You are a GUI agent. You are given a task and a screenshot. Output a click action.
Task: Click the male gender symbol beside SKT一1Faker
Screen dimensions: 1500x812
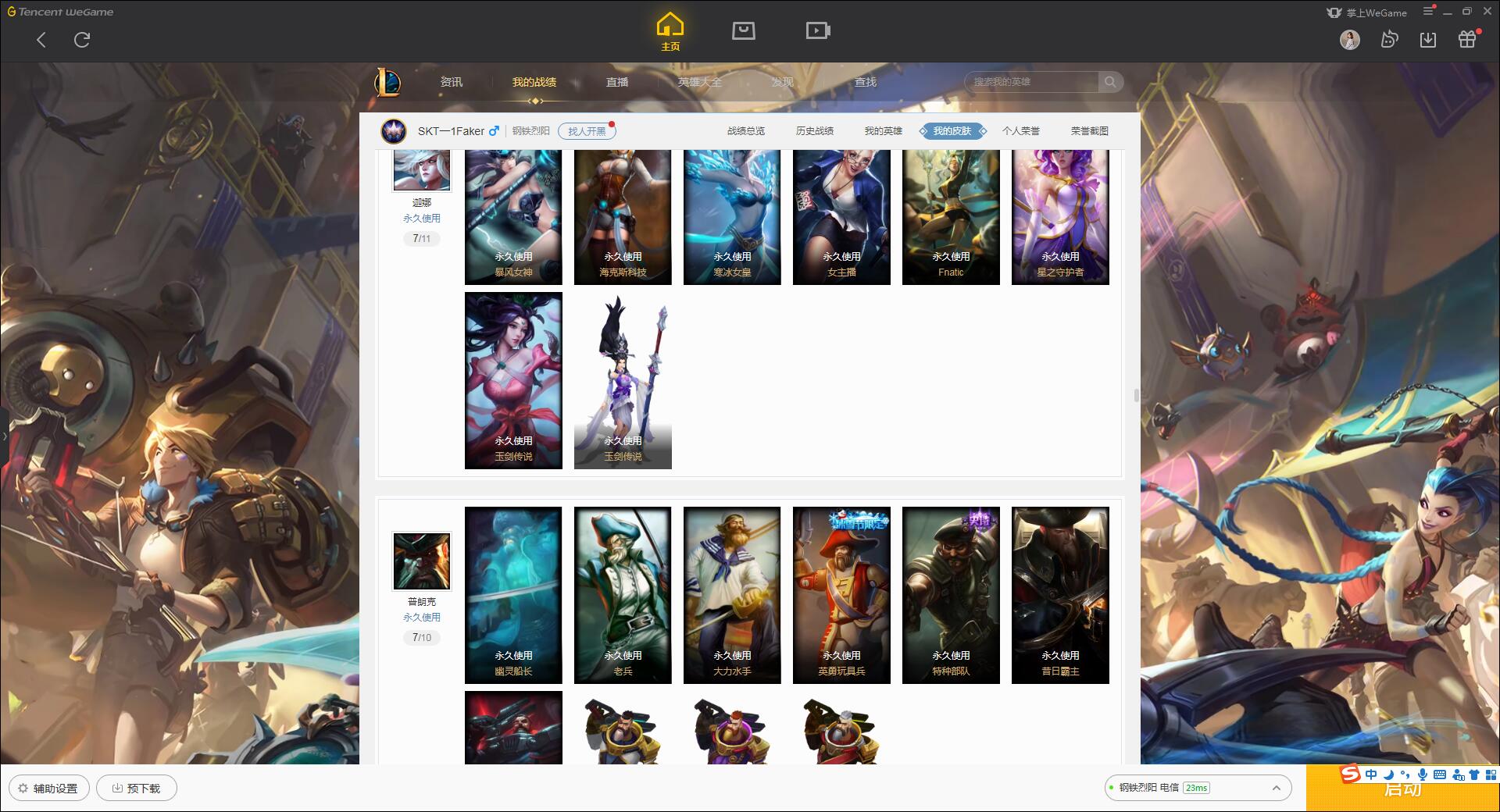click(x=494, y=131)
